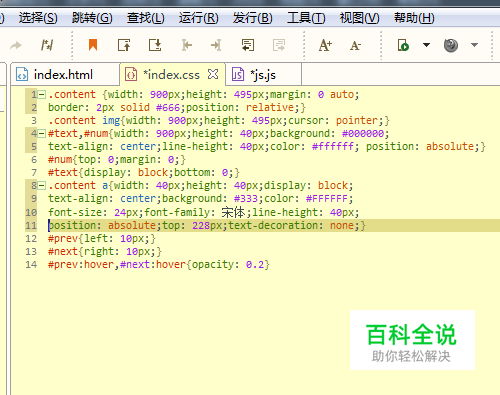Switch to the *js.js tab
Image resolution: width=500 pixels, height=395 pixels.
[x=263, y=75]
